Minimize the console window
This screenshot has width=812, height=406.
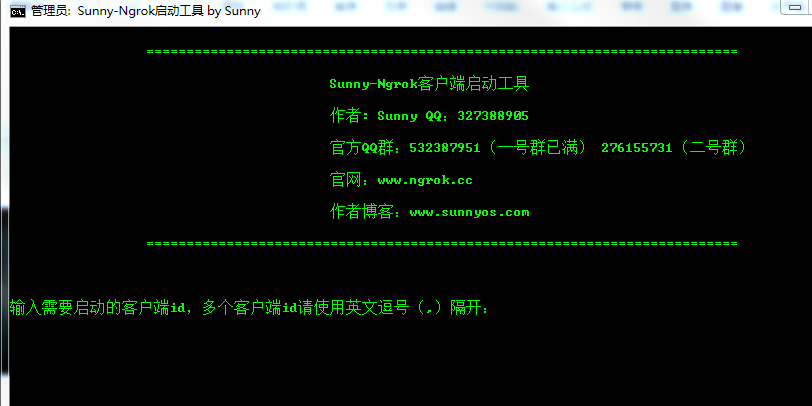(x=796, y=7)
